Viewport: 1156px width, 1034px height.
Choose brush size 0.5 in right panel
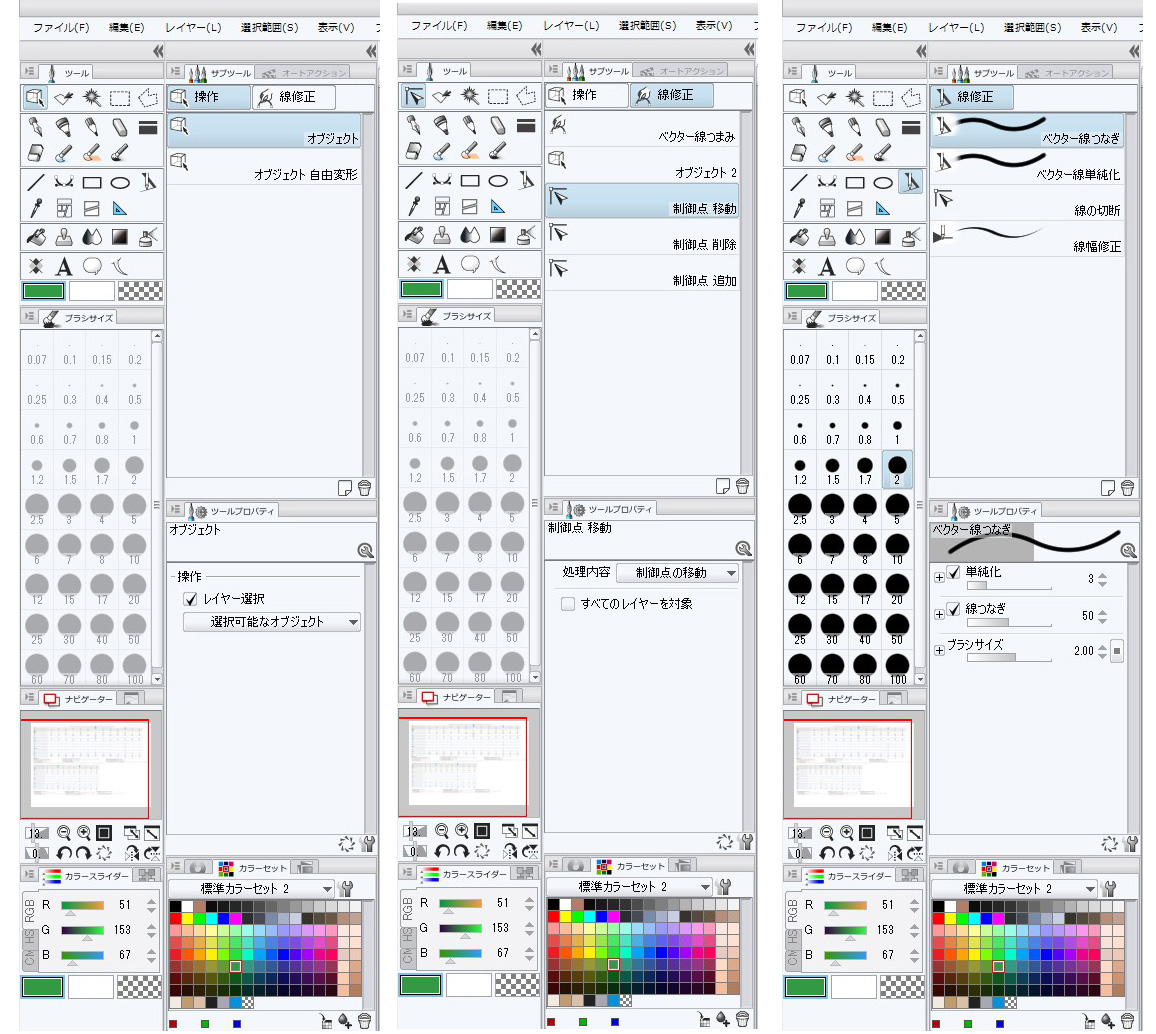pyautogui.click(x=897, y=391)
